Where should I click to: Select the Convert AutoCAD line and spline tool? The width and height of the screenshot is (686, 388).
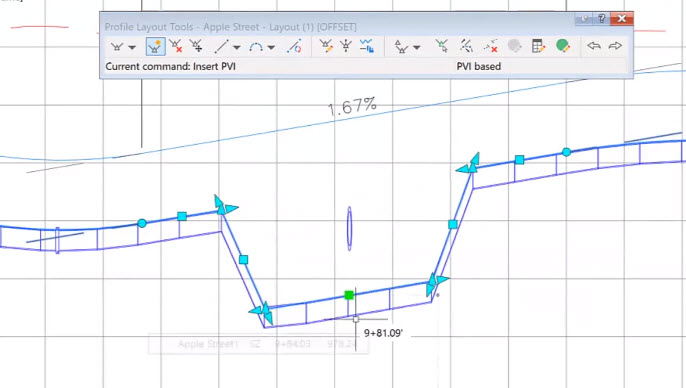(294, 46)
